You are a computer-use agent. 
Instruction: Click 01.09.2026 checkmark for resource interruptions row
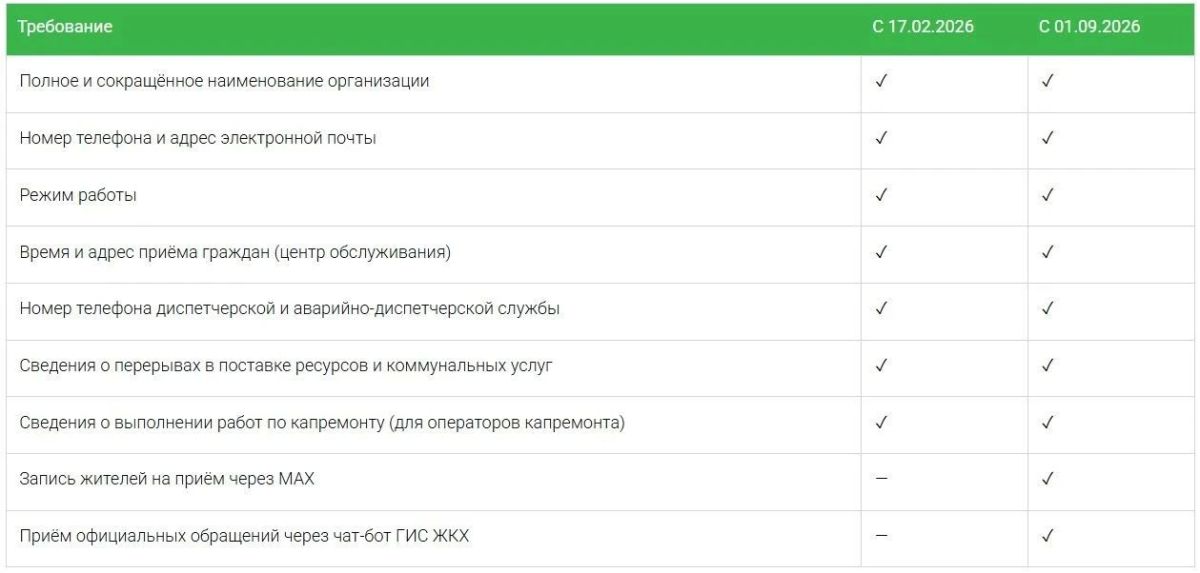tap(1047, 365)
